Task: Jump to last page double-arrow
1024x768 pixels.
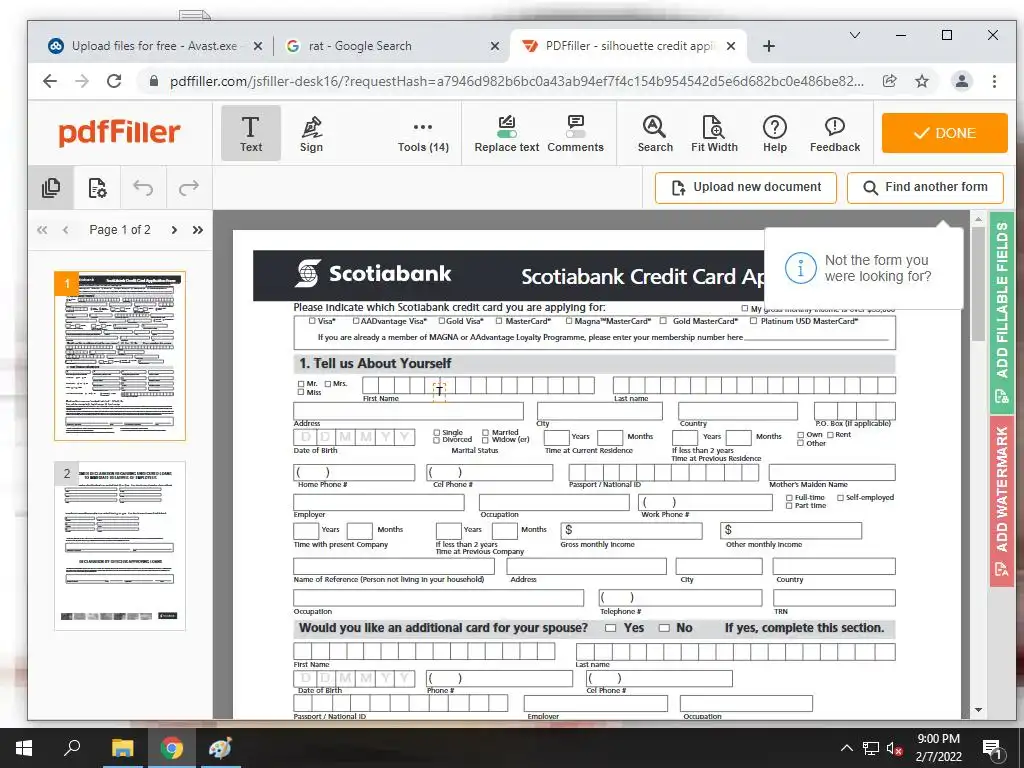Action: [197, 230]
